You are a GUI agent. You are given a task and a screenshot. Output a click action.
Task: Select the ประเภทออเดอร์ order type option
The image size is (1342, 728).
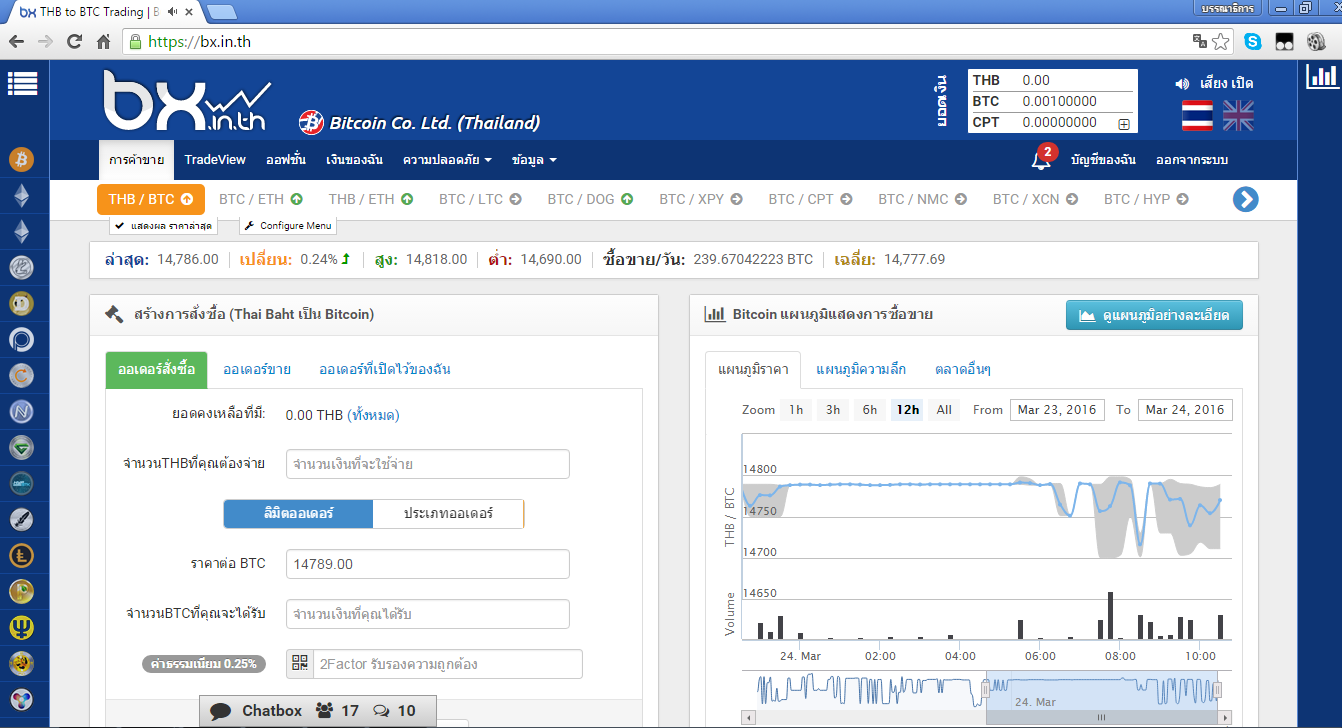click(448, 514)
